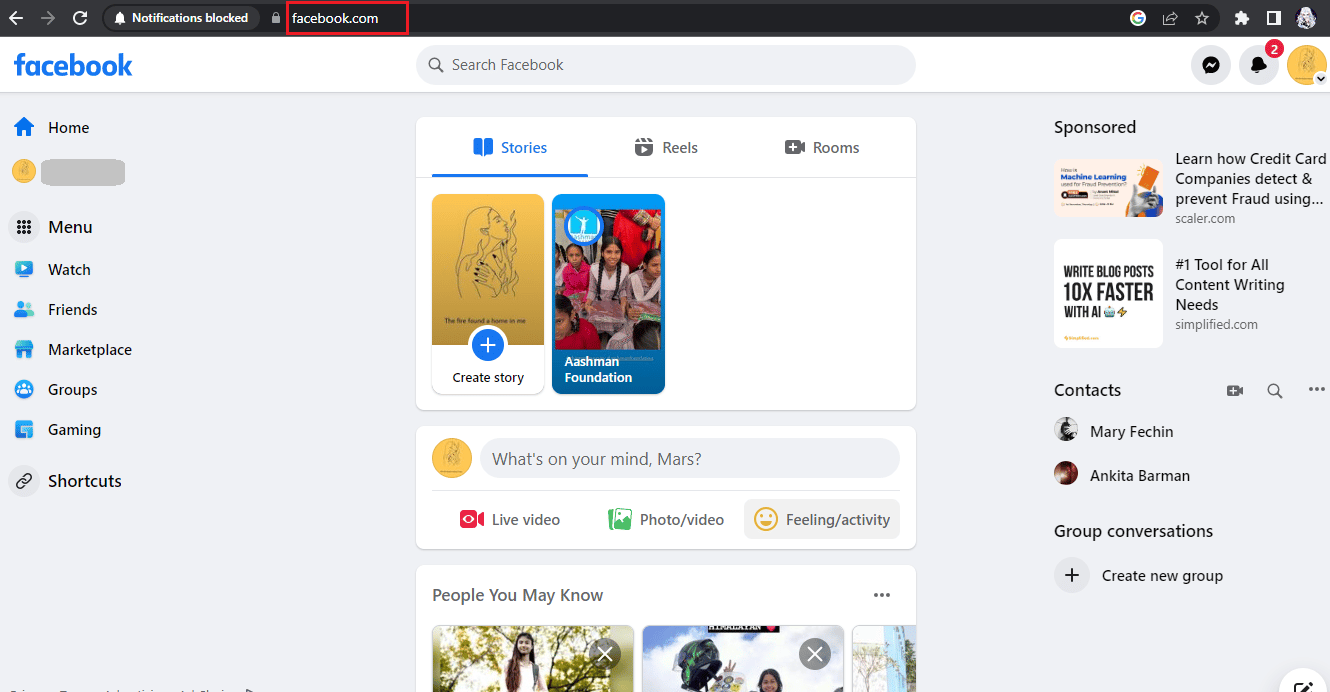The height and width of the screenshot is (692, 1330).
Task: Click the Write Blog Posts ad thumbnail
Action: (1108, 293)
